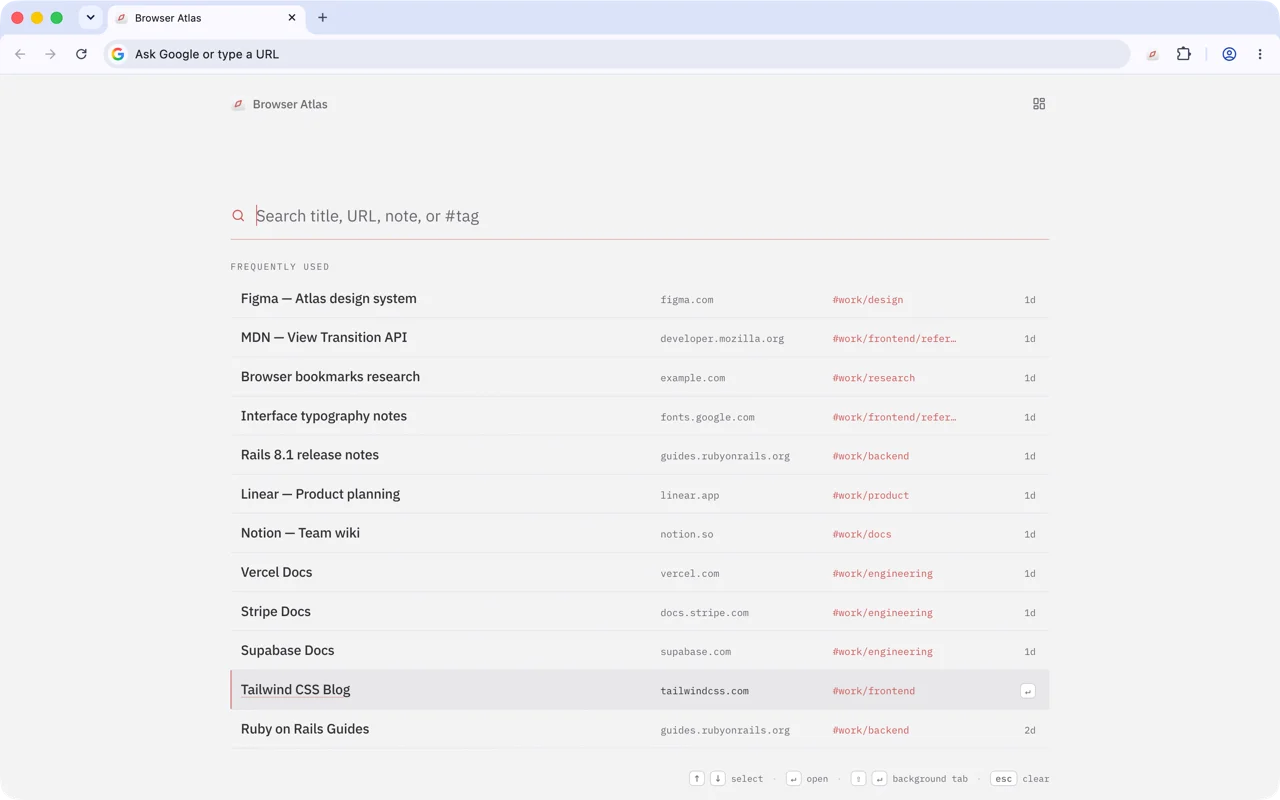Open Ruby on Rails Guides bookmark
The width and height of the screenshot is (1280, 800).
pos(640,729)
